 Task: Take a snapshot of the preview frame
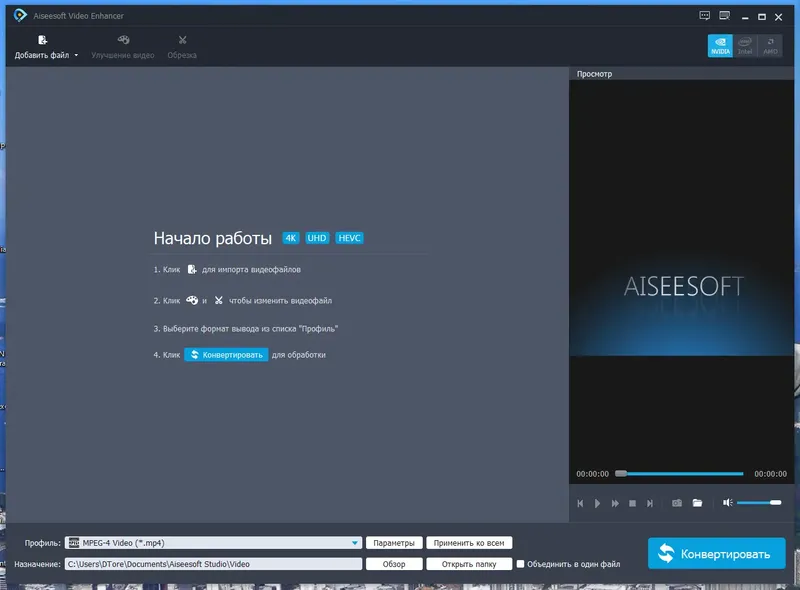pyautogui.click(x=678, y=503)
